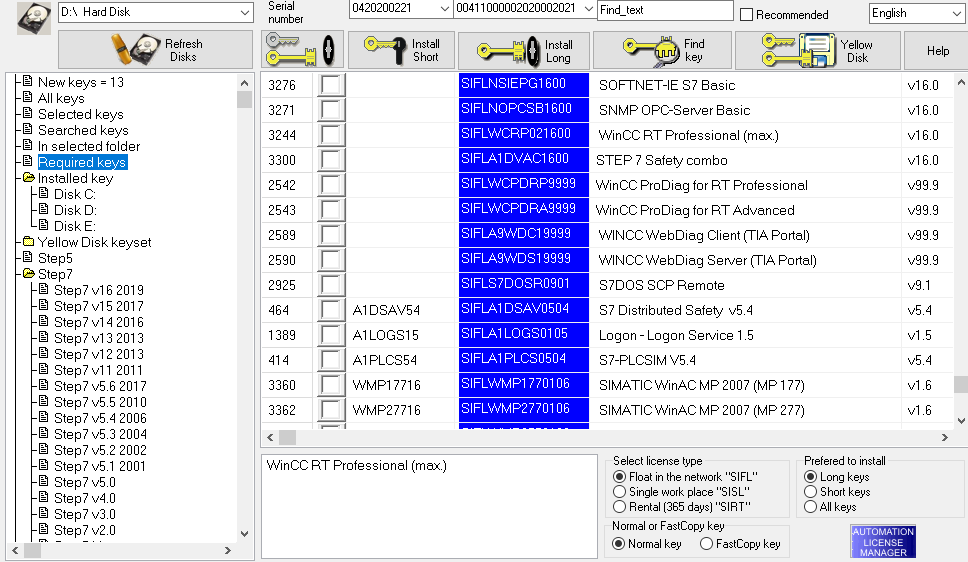Click key table vertical scroll down arrow
This screenshot has height=562, width=968.
961,421
